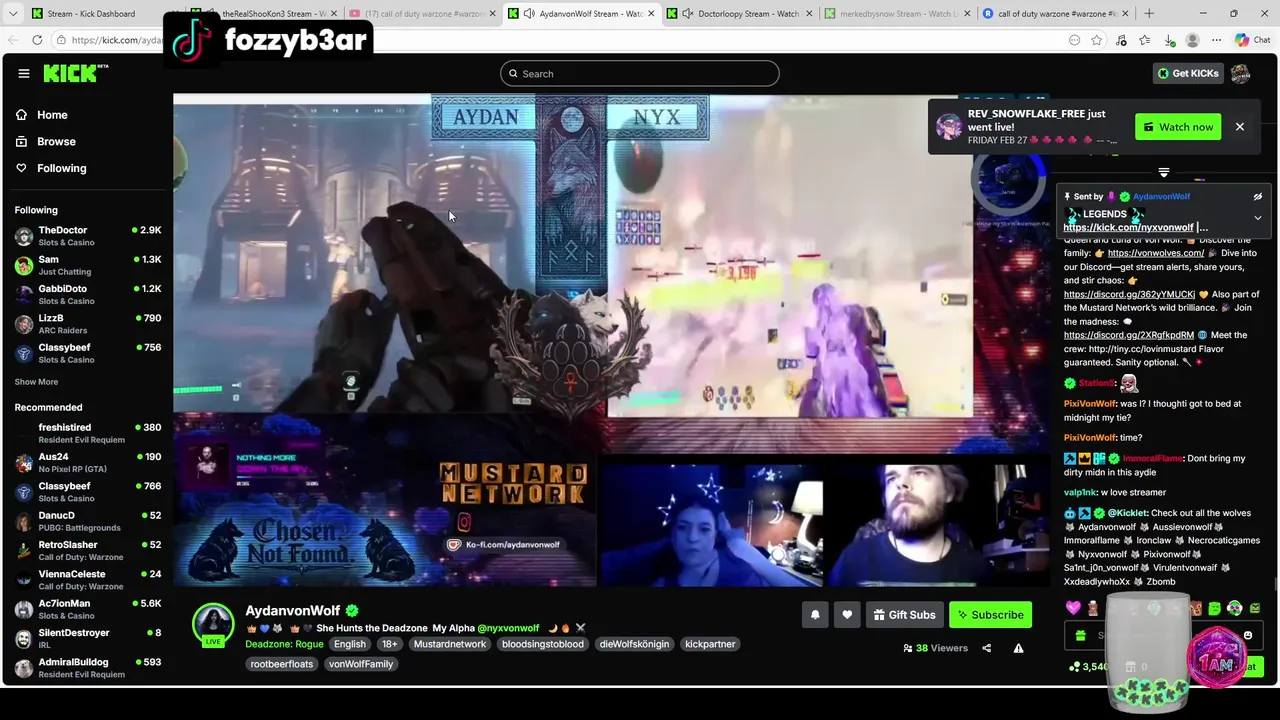This screenshot has height=720, width=1280.
Task: Select the 18+ tag
Action: tap(389, 644)
